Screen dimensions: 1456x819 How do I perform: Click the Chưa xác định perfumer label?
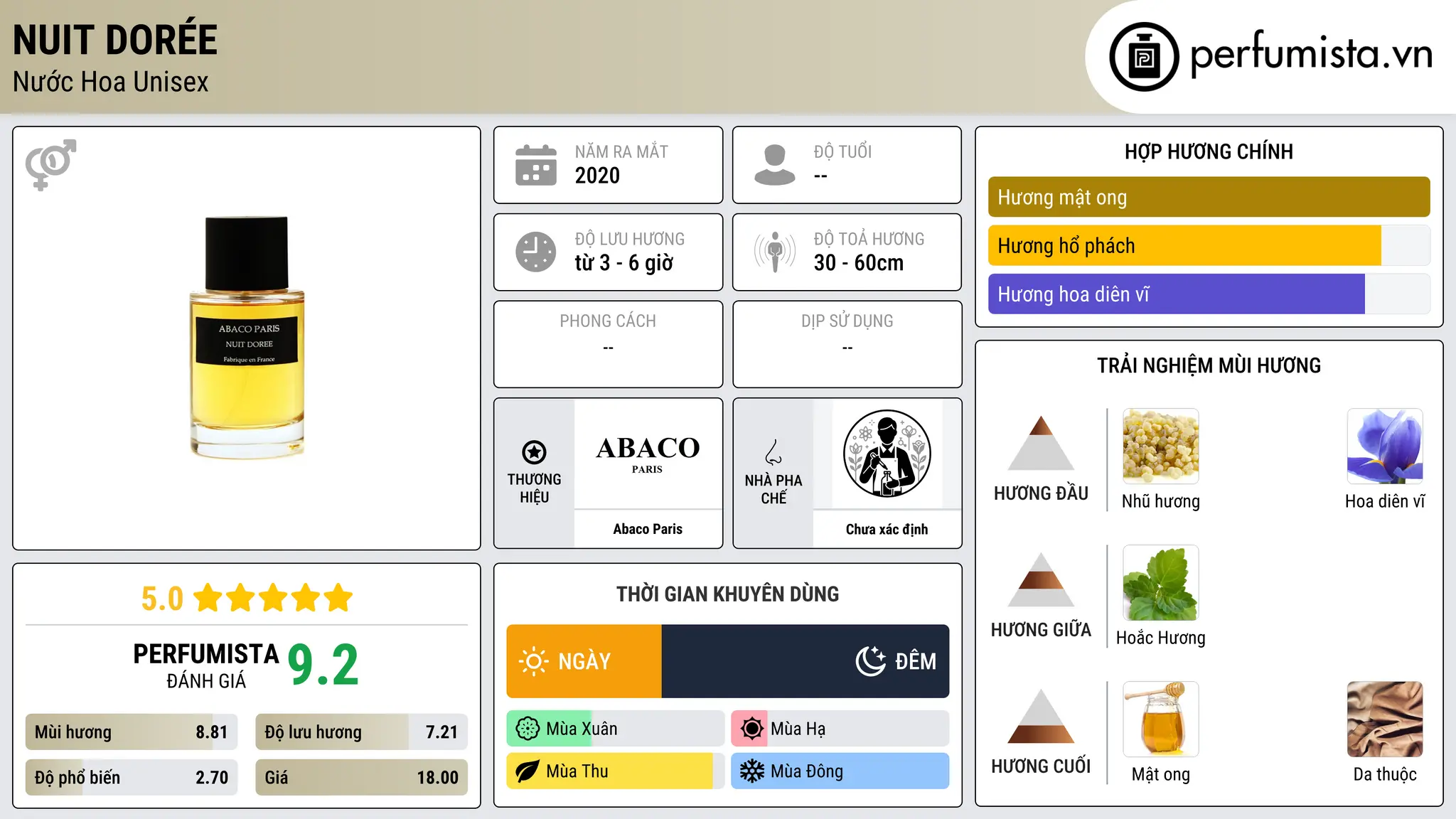(x=887, y=529)
